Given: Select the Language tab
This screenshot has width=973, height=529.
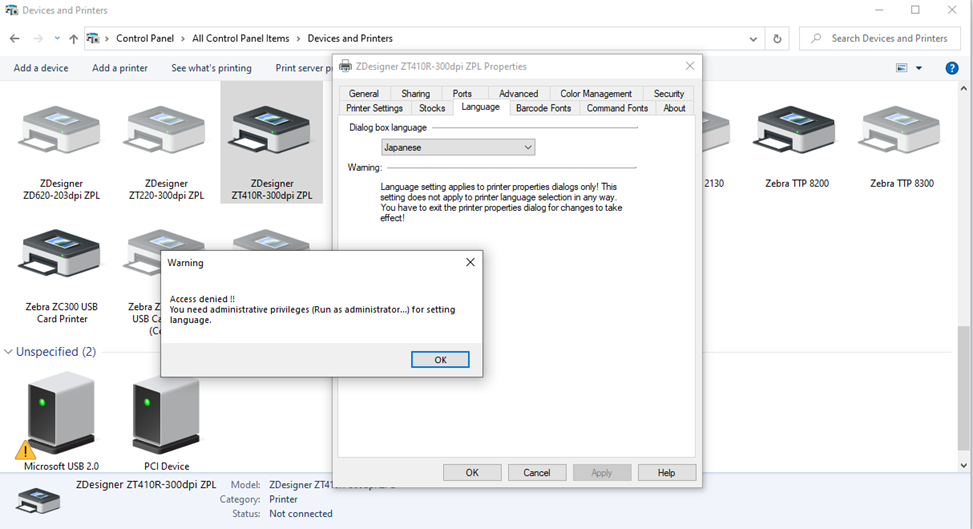Looking at the screenshot, I should 480,107.
